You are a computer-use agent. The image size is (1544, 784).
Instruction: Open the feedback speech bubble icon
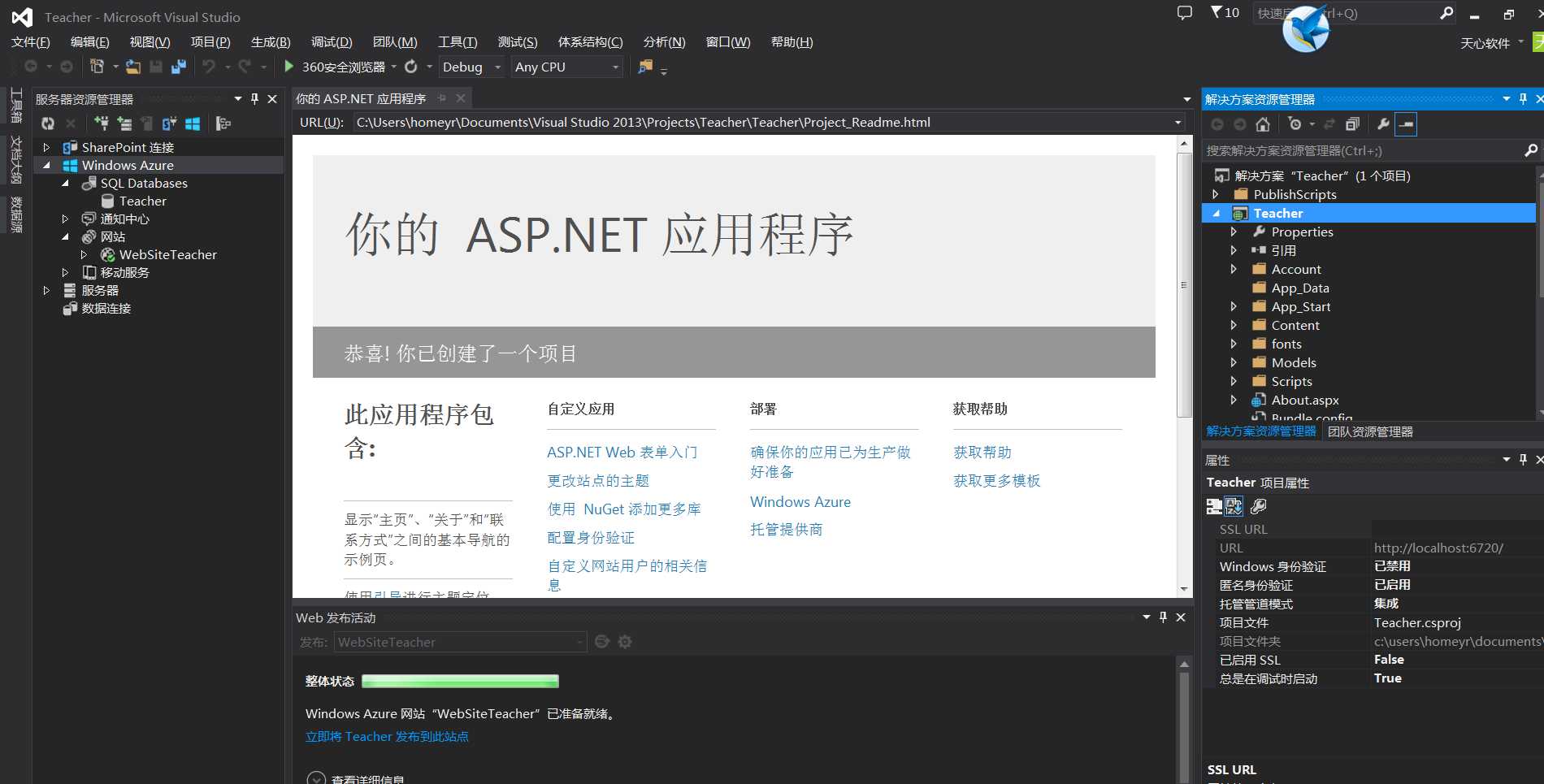1185,13
